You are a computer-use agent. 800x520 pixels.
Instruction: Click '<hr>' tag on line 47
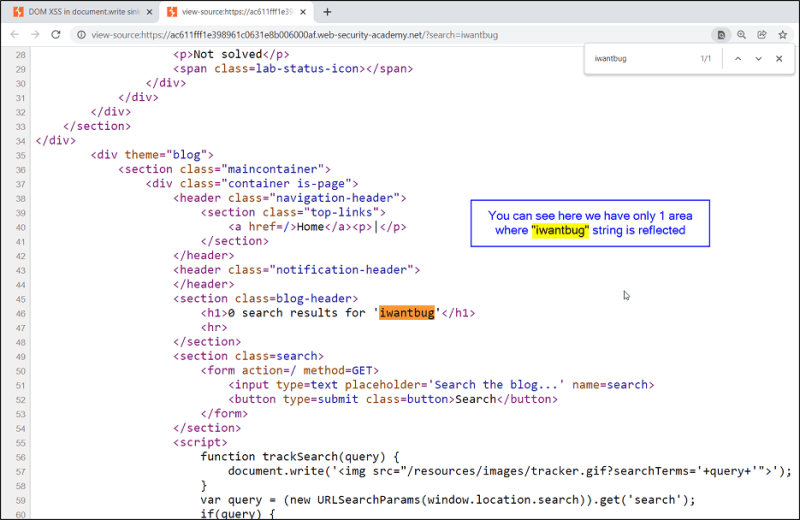click(x=214, y=327)
